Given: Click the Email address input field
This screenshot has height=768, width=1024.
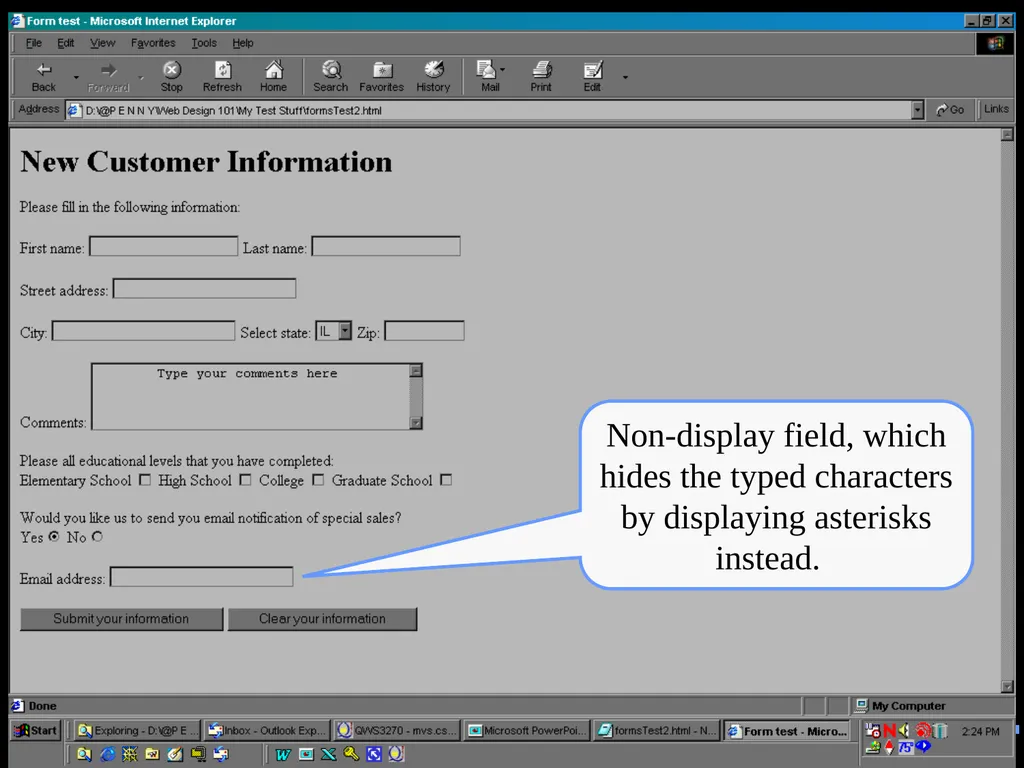Looking at the screenshot, I should pyautogui.click(x=201, y=577).
